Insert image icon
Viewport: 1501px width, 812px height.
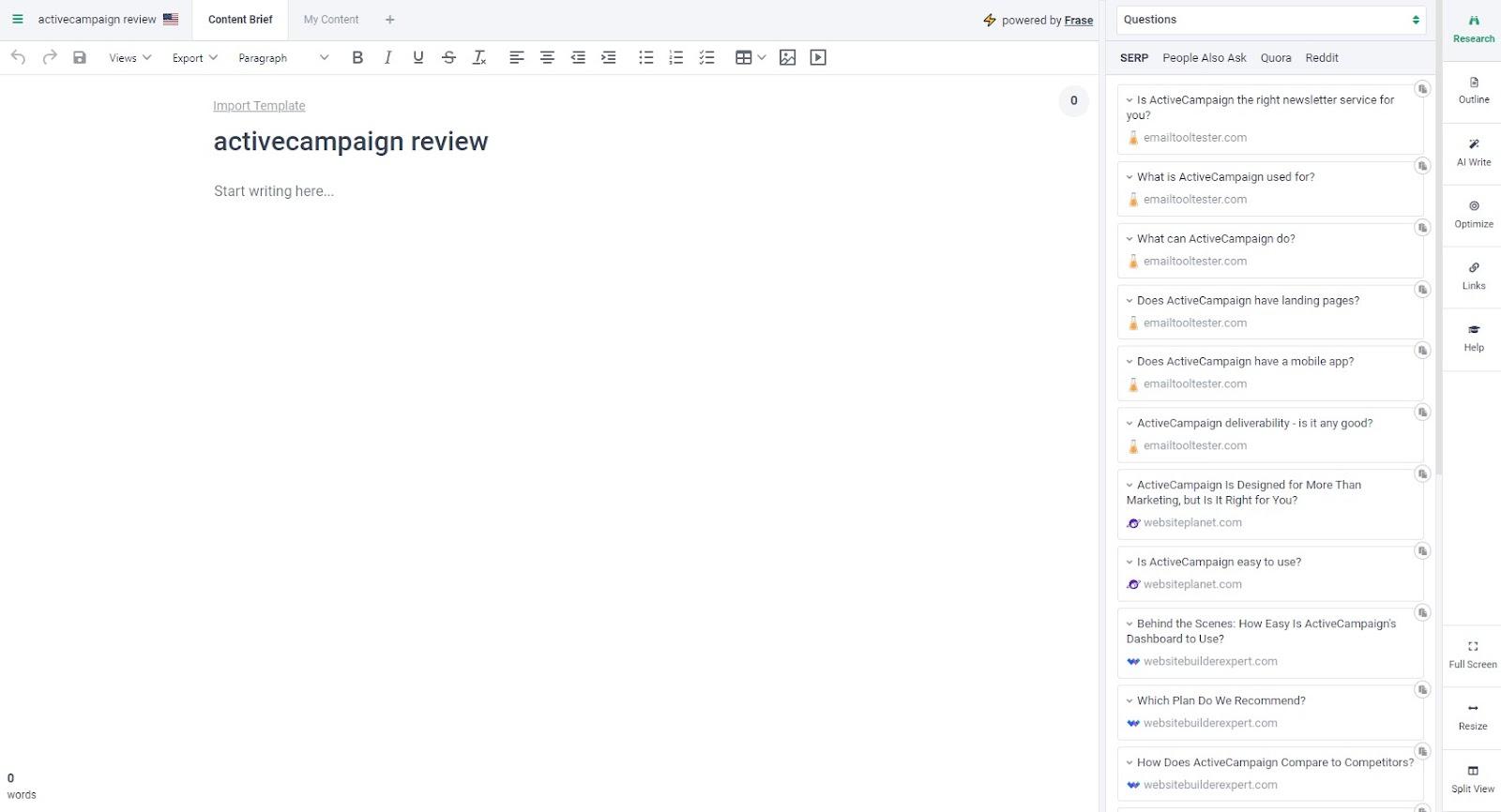point(788,57)
